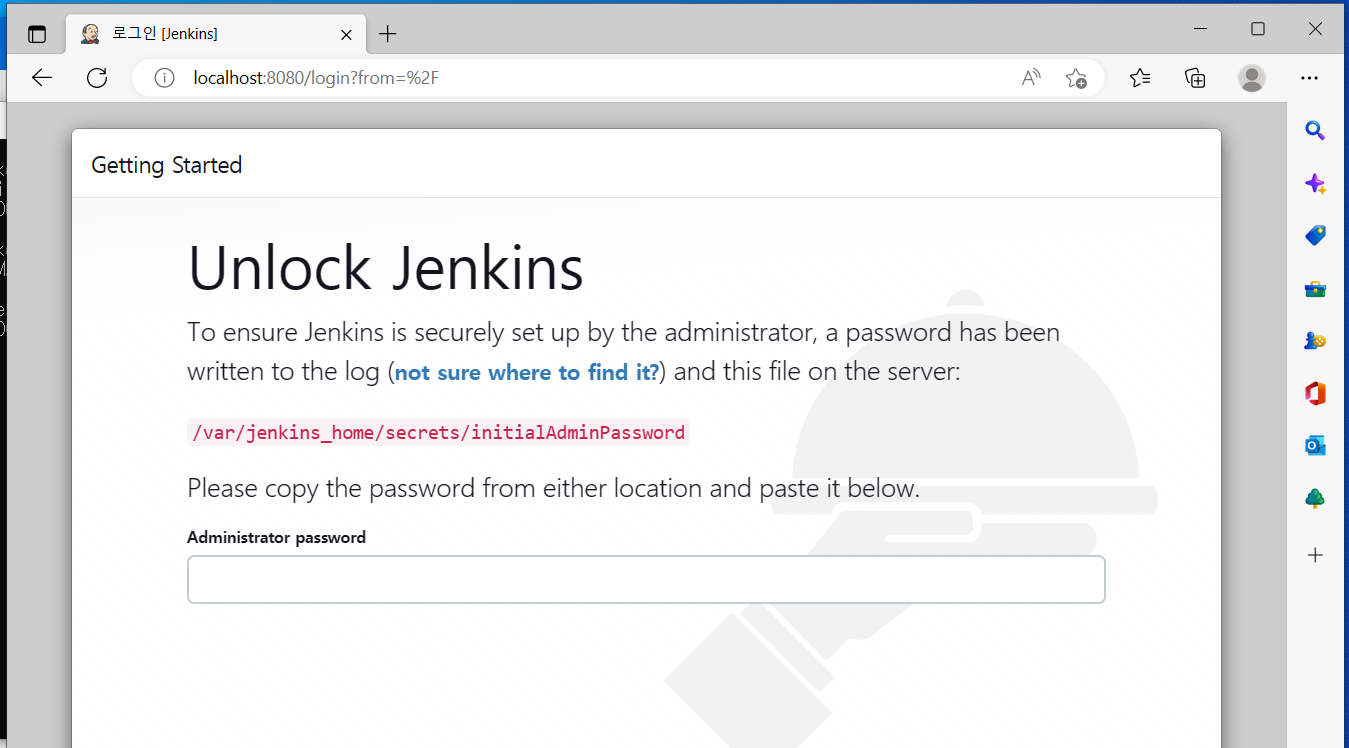Image resolution: width=1349 pixels, height=748 pixels.
Task: Click the browser Back arrow
Action: pos(42,78)
